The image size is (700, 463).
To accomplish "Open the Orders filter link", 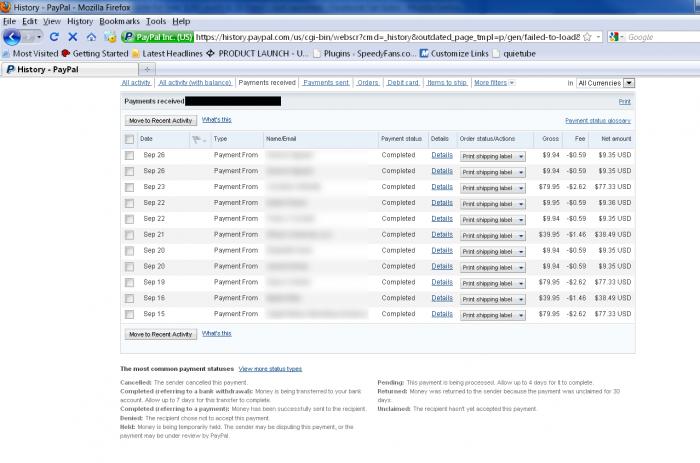I will coord(368,83).
